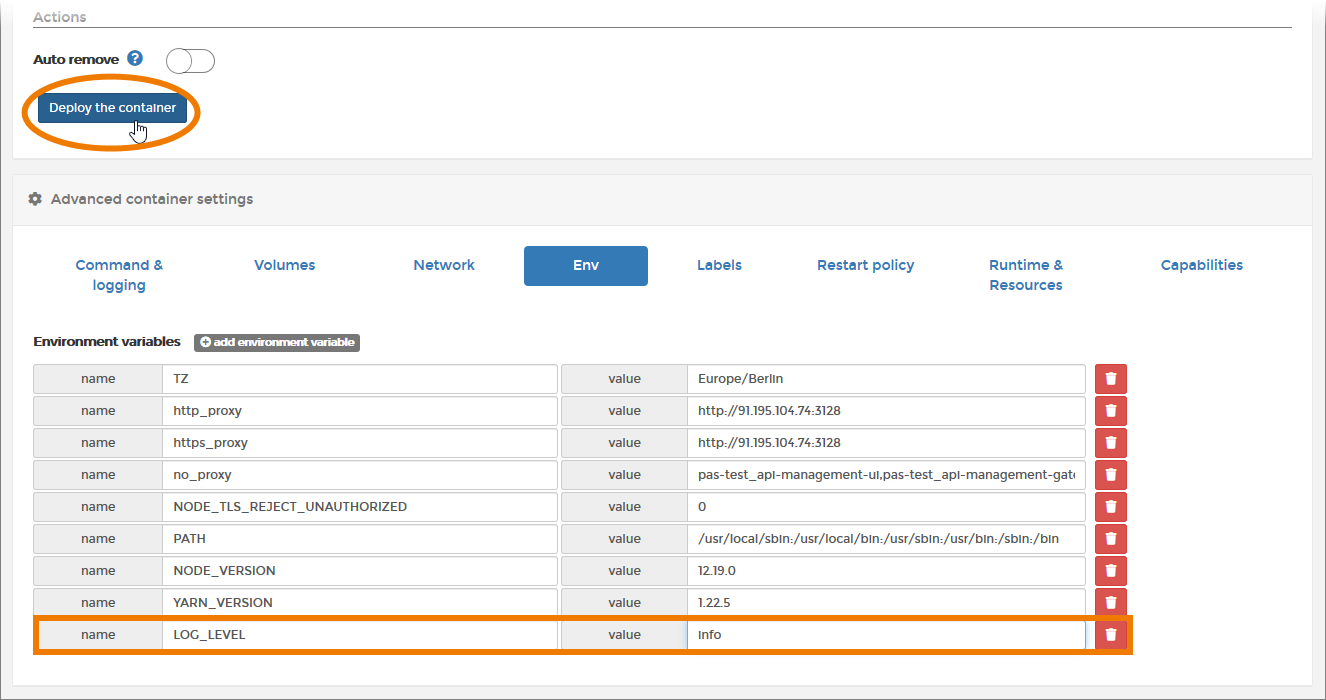This screenshot has width=1326, height=700.
Task: Remove the LOG_LEVEL variable with trash icon
Action: coord(1110,635)
